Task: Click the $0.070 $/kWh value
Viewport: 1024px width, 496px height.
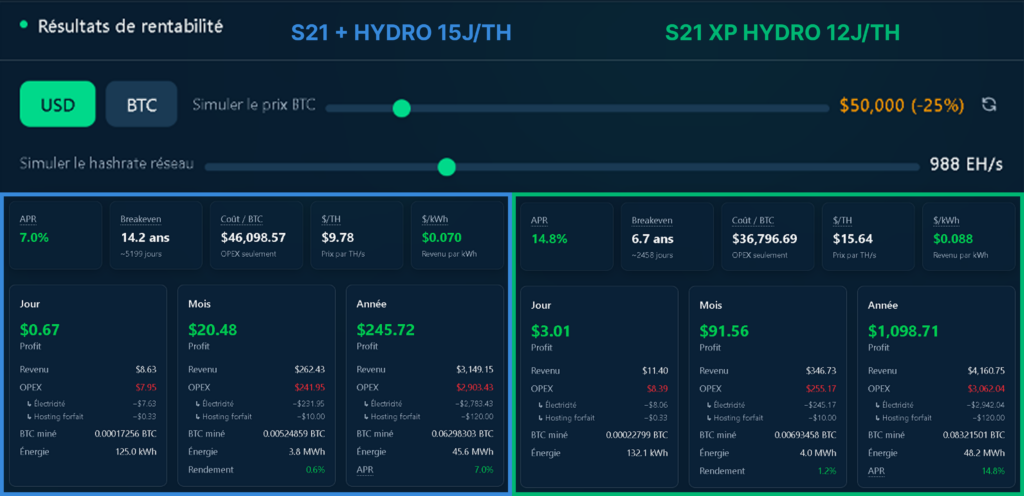Action: pos(441,238)
